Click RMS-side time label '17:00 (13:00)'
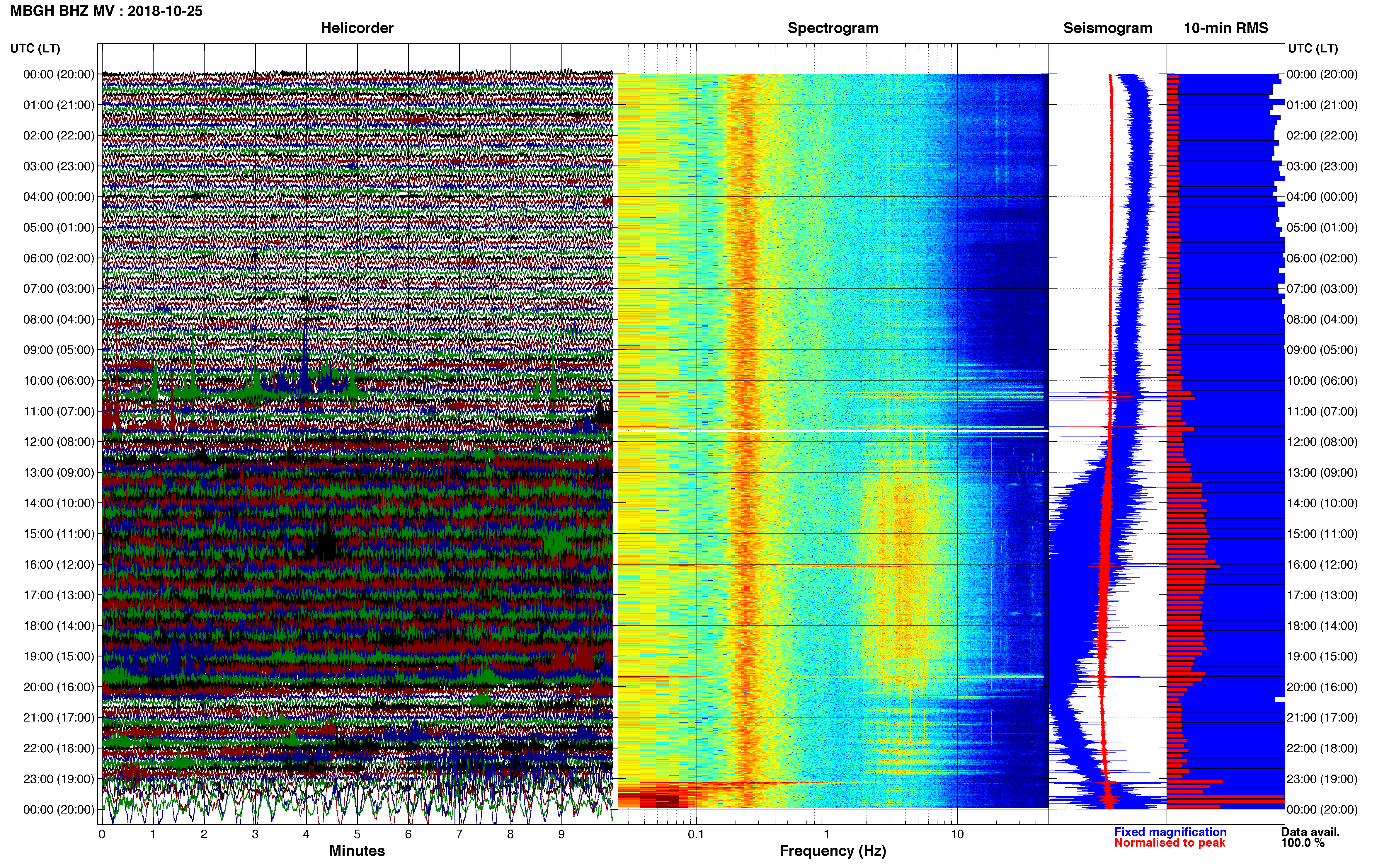1389x868 pixels. (x=1322, y=595)
